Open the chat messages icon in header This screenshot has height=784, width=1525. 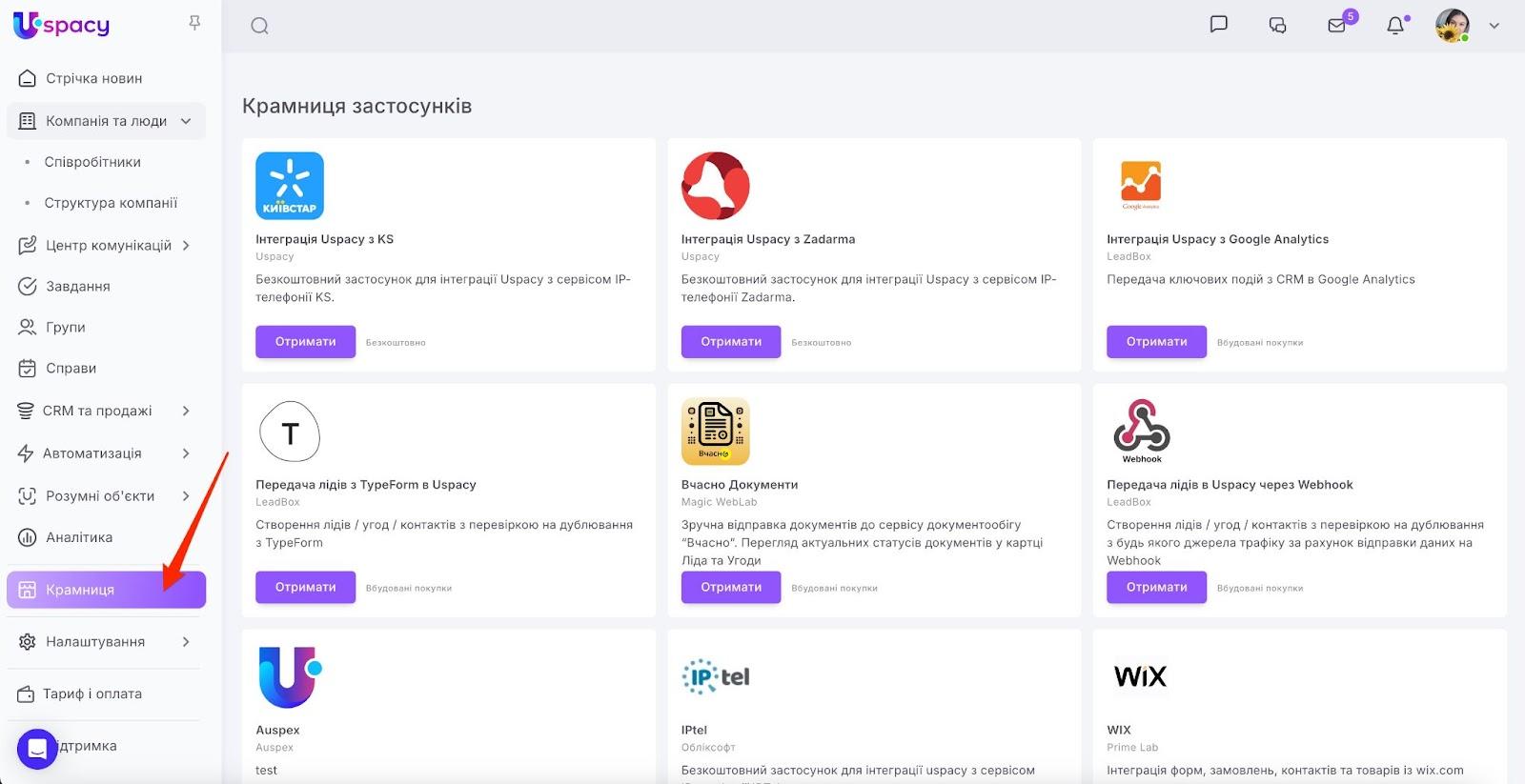1218,25
